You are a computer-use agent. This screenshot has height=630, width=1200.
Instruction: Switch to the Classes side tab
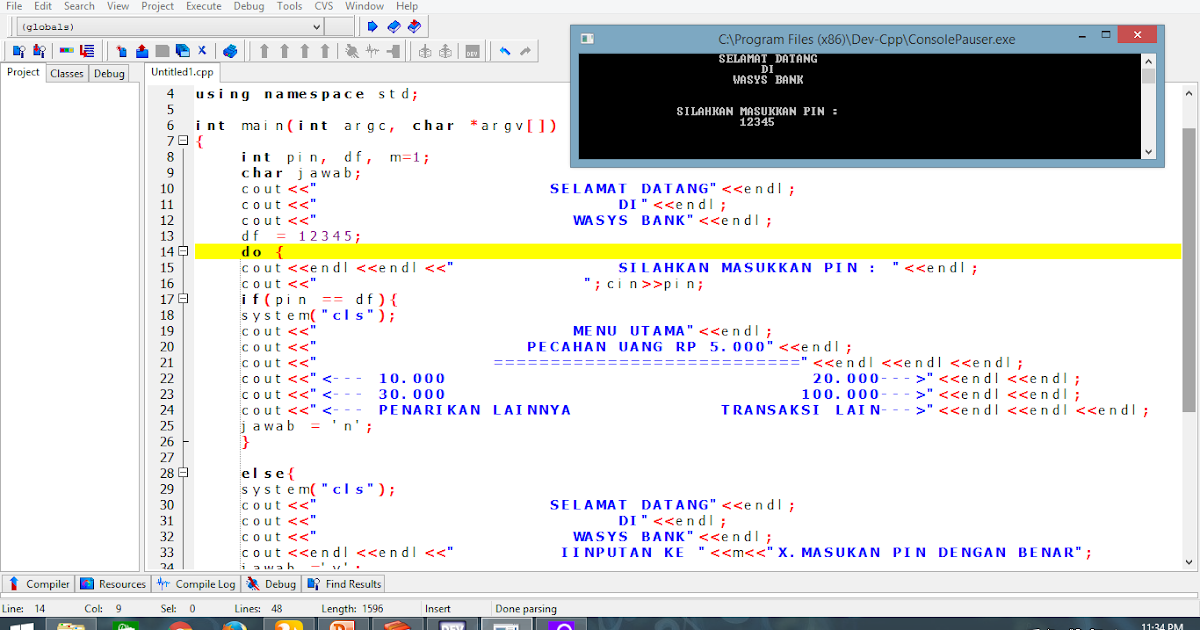coord(67,73)
